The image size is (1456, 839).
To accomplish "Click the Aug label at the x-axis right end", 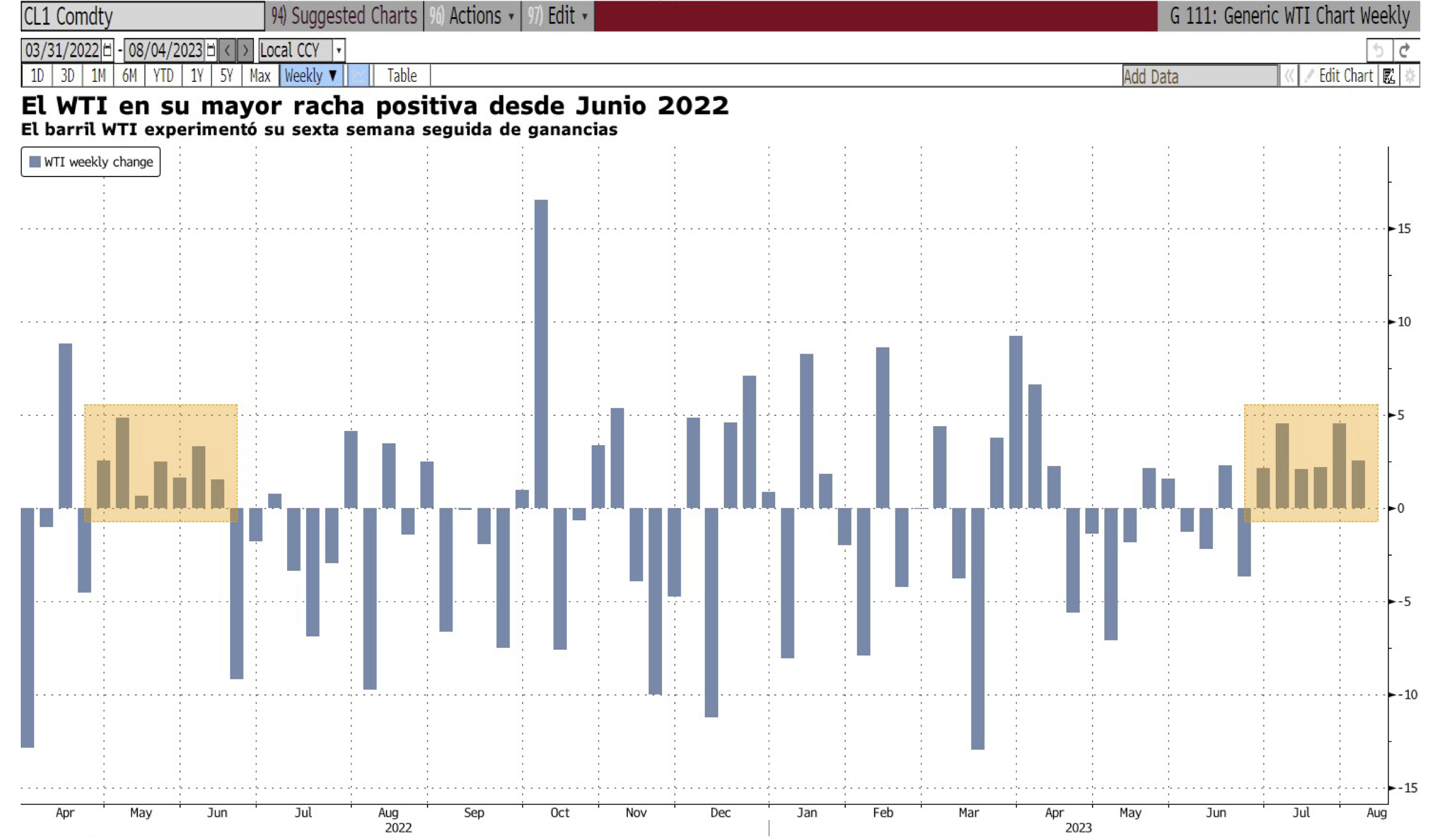I will (1377, 813).
